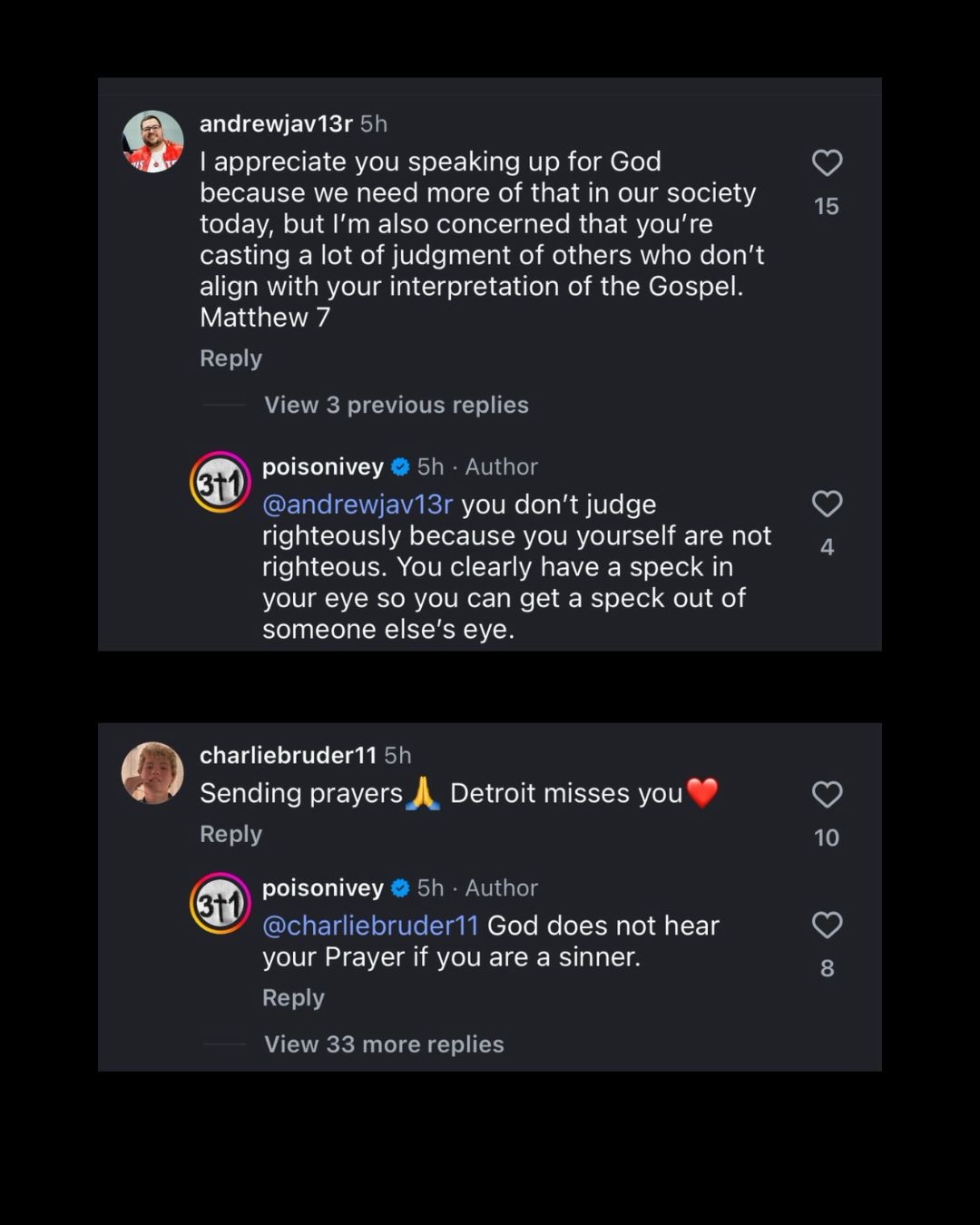Click the charliebruder11 username
Screen dimensions: 980x1225
288,755
